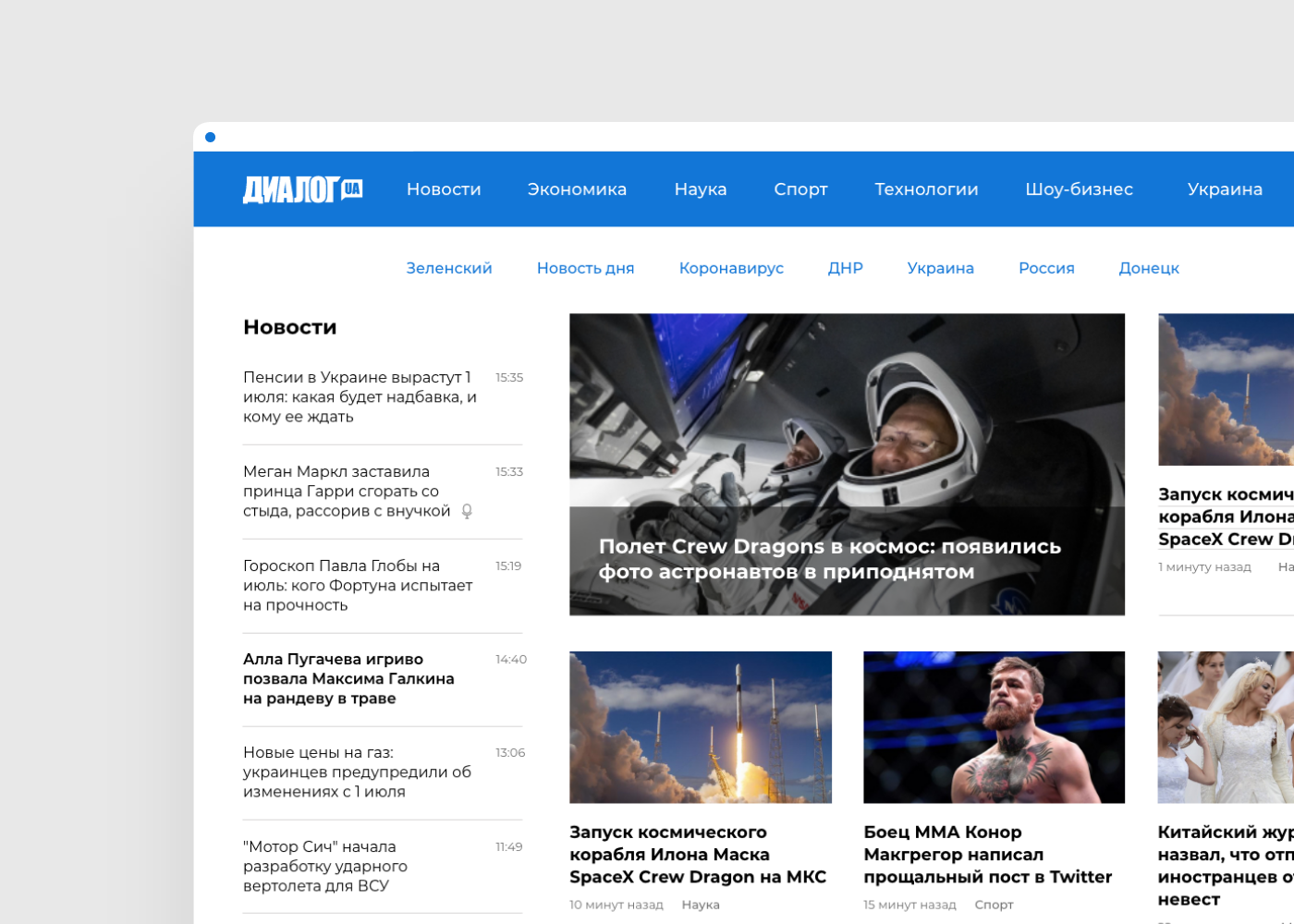Screen dimensions: 1294x924
Task: Open the Полет Crew Dragons в космос headline
Action: 830,559
